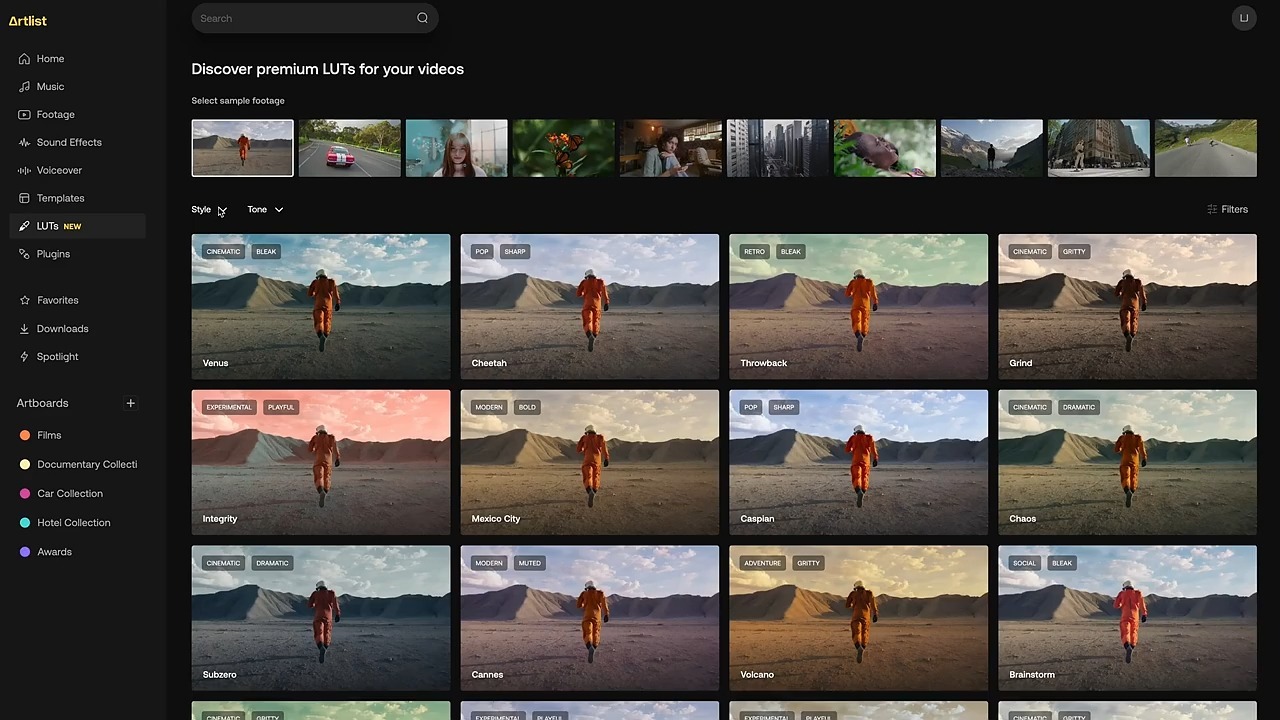
Task: Open the Filters panel
Action: pyautogui.click(x=1228, y=209)
